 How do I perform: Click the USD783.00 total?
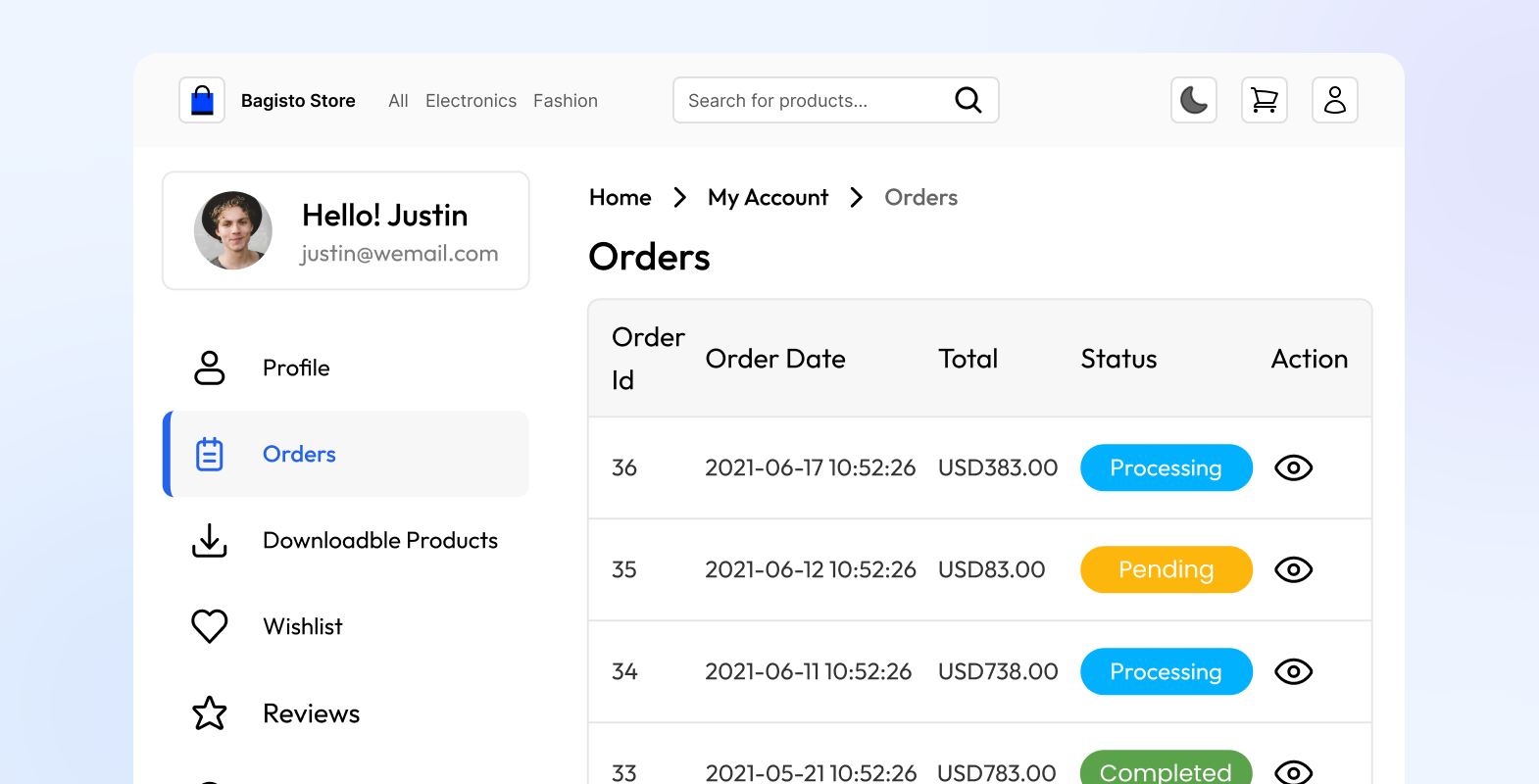point(997,772)
